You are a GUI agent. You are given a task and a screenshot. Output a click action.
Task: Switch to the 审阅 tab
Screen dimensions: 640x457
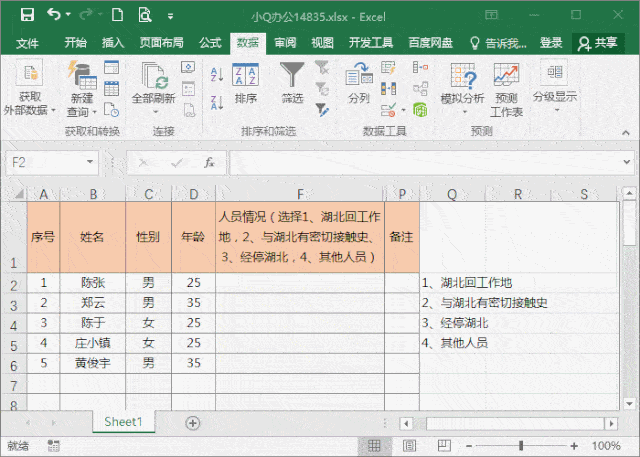[x=285, y=42]
